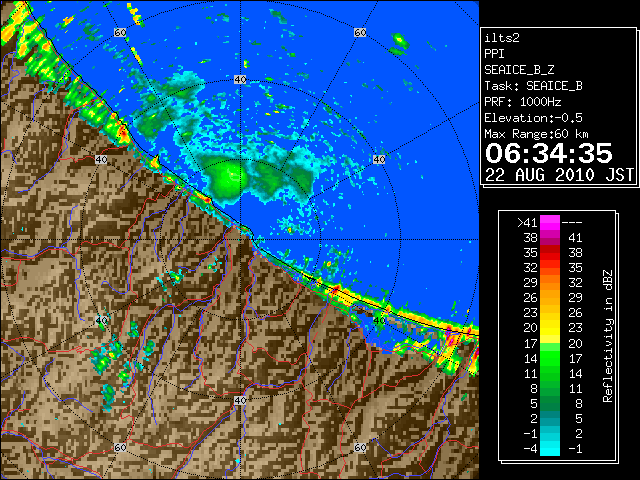This screenshot has width=640, height=480.
Task: Click the magenta >41 dBZ legend swatch
Action: point(550,222)
